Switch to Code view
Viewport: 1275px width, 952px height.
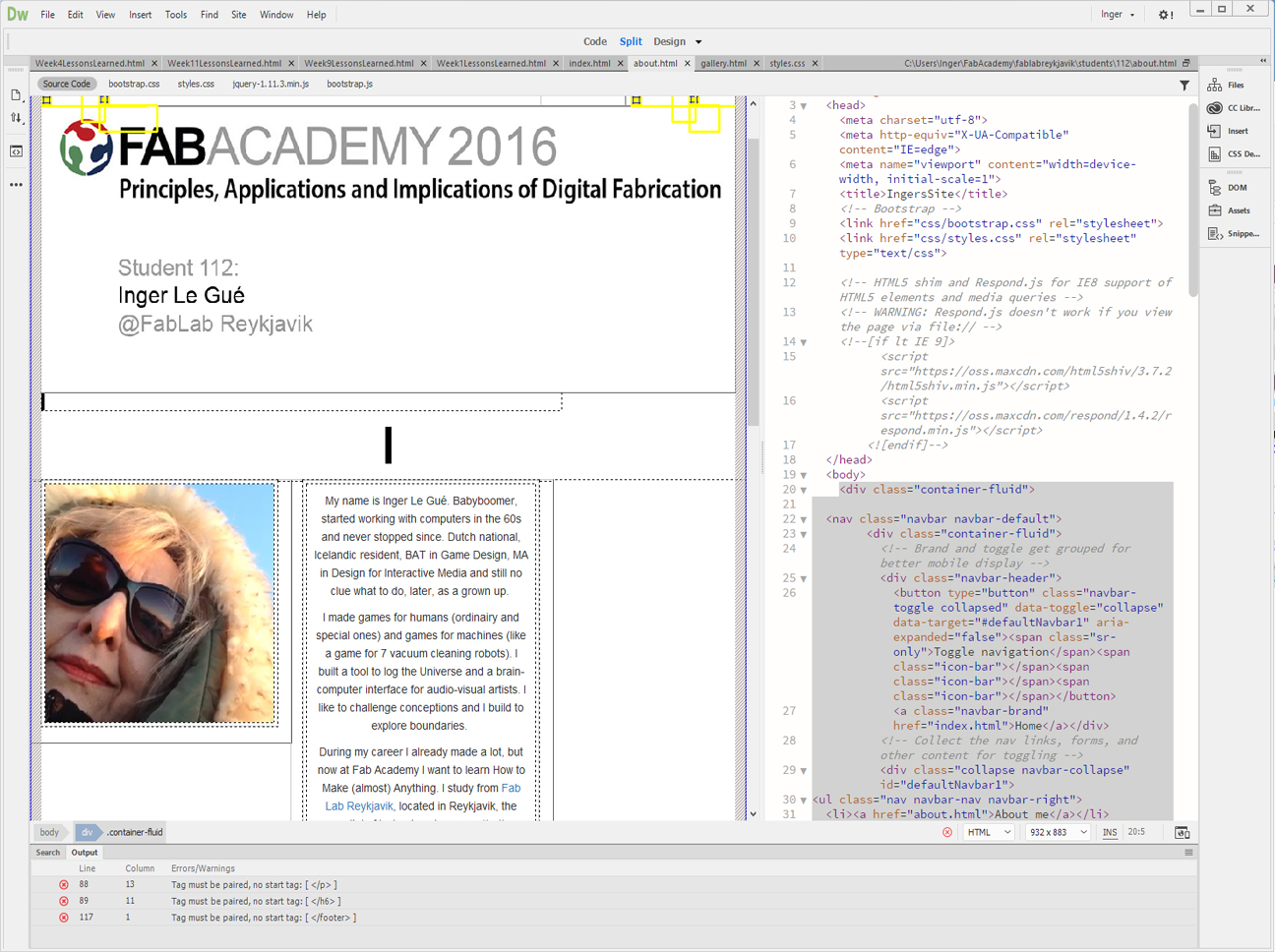tap(594, 41)
